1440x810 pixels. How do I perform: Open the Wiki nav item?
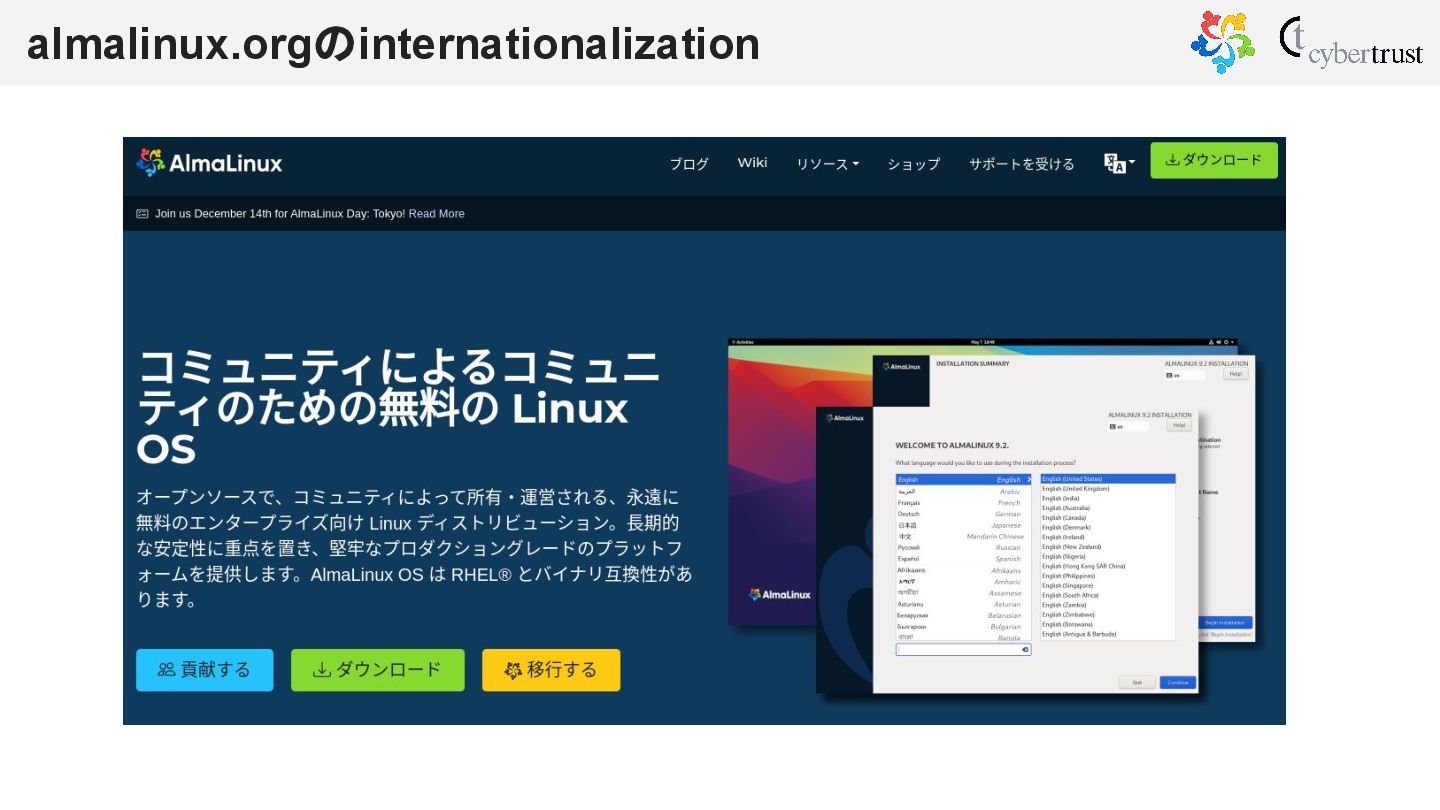pyautogui.click(x=752, y=163)
